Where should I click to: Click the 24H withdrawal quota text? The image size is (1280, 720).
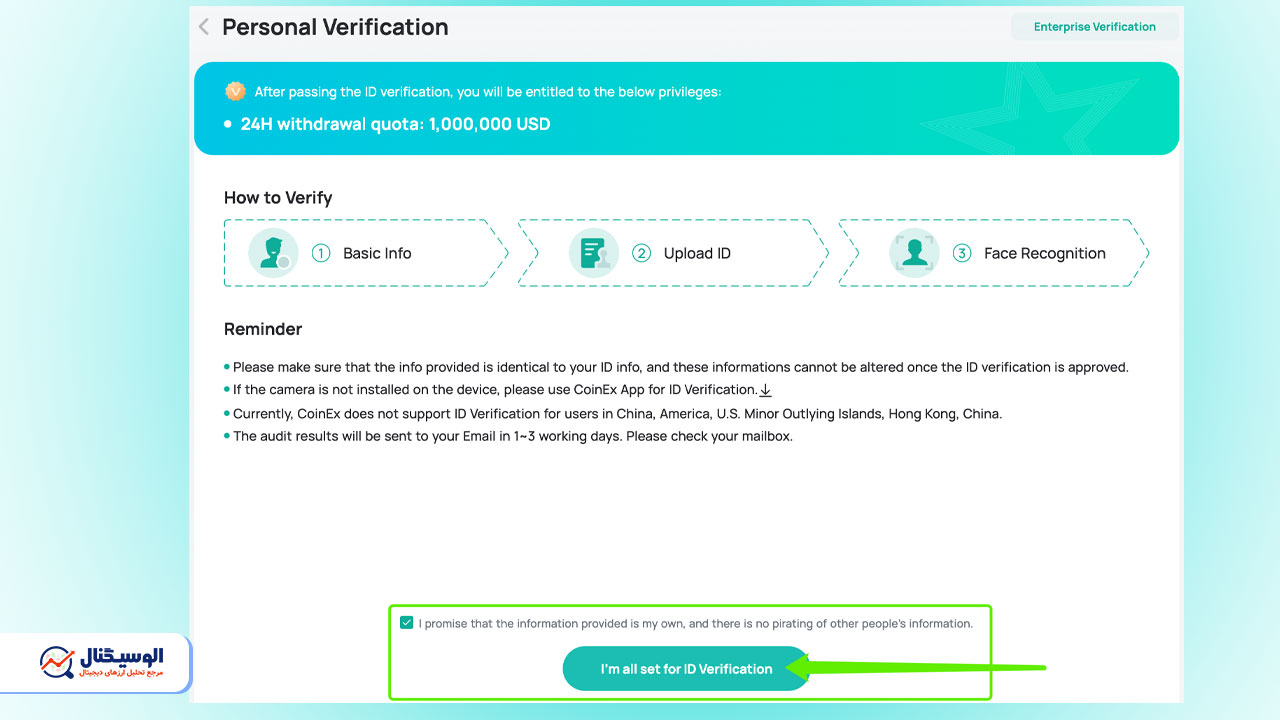tap(395, 124)
